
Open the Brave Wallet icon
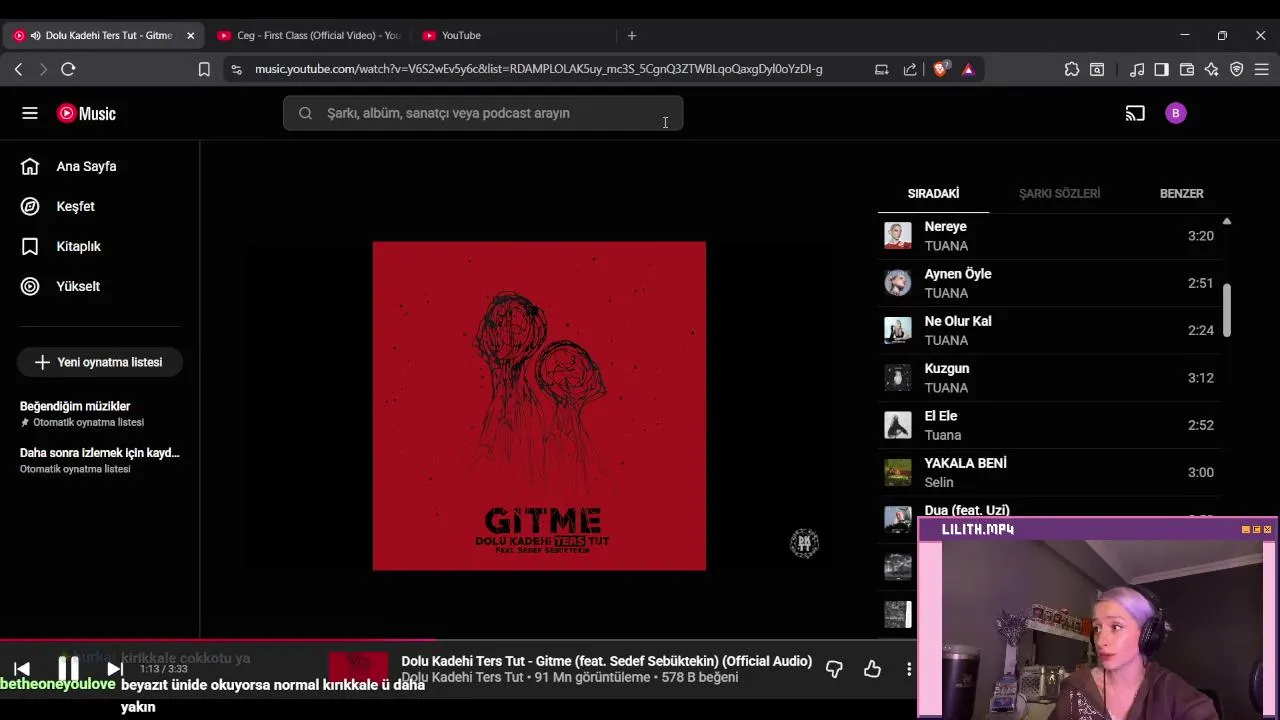coord(1187,69)
